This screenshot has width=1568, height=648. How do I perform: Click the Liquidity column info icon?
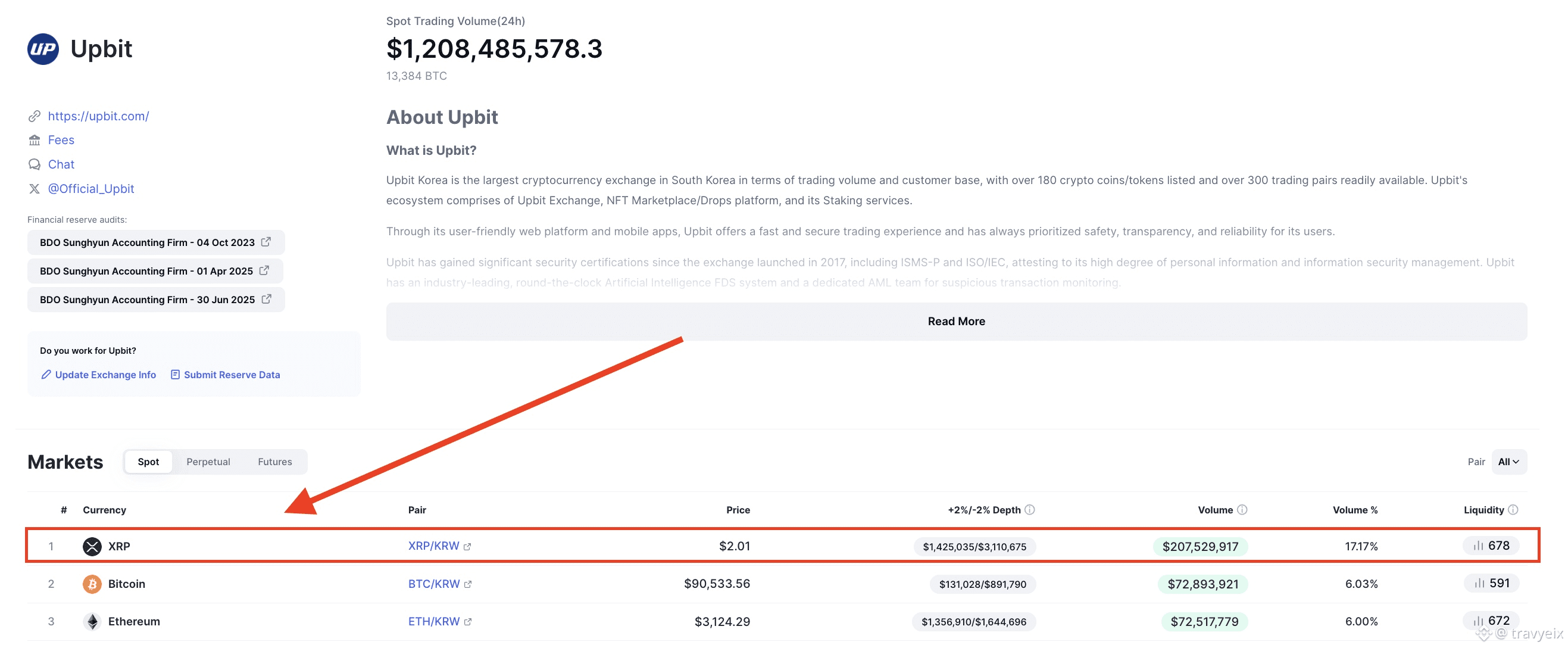(1513, 510)
